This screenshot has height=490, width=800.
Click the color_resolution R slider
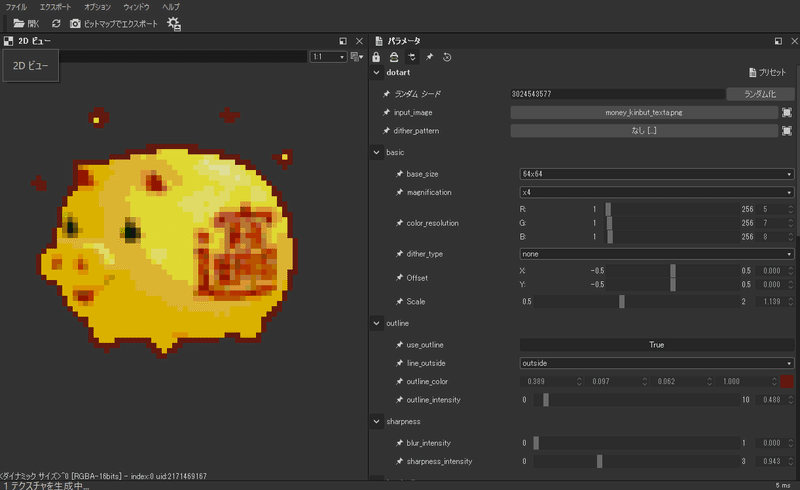pyautogui.click(x=671, y=209)
